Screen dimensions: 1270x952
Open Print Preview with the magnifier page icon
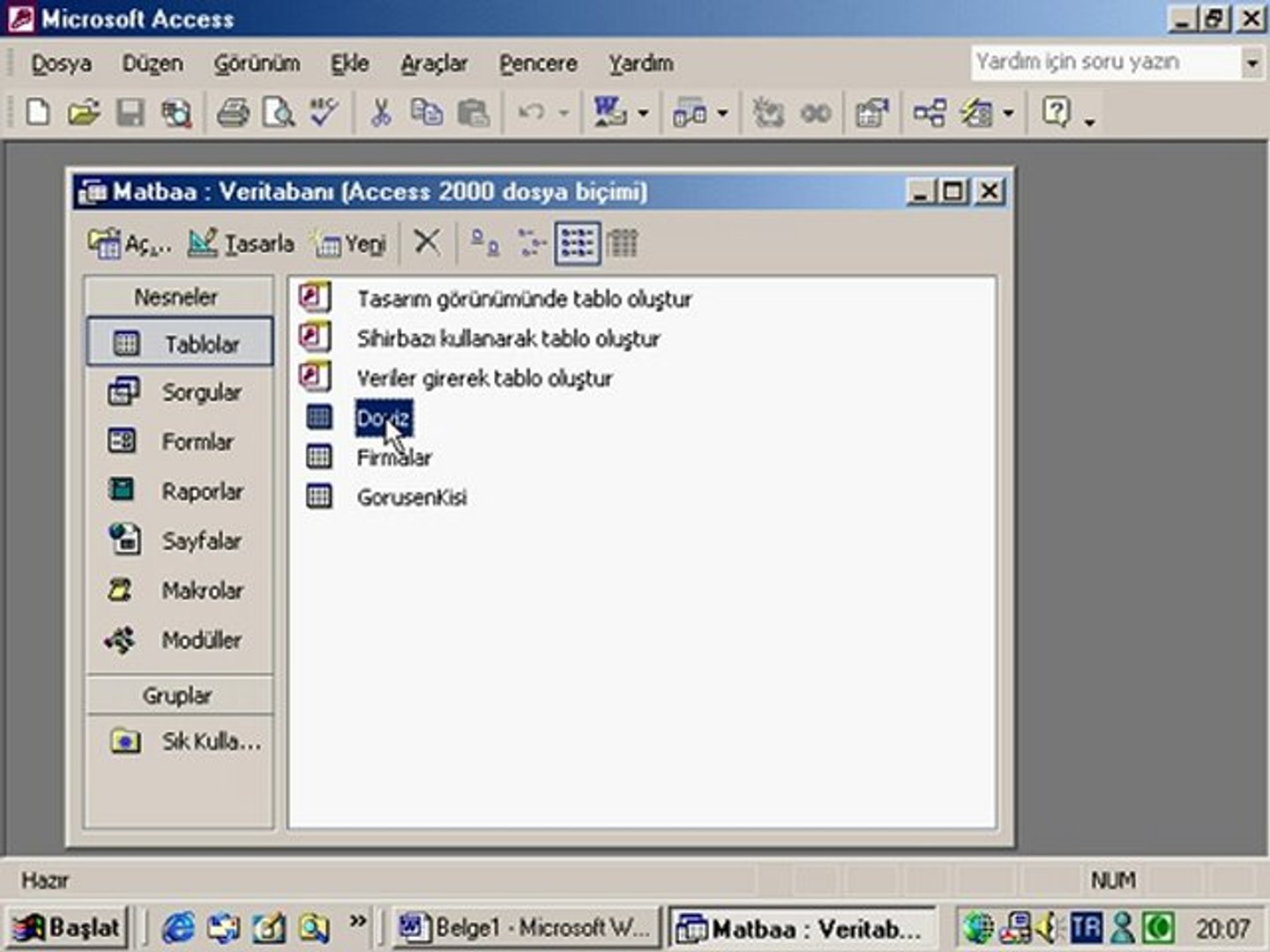[279, 113]
